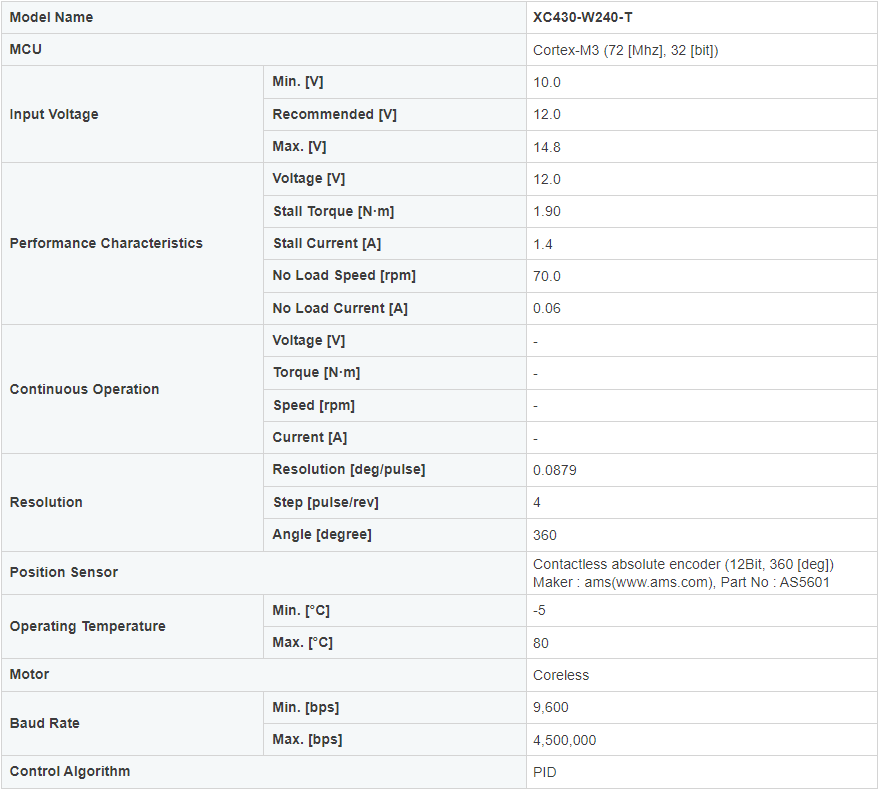Select the Speed [rpm] label
Screen dimensions: 880x789
pos(313,406)
